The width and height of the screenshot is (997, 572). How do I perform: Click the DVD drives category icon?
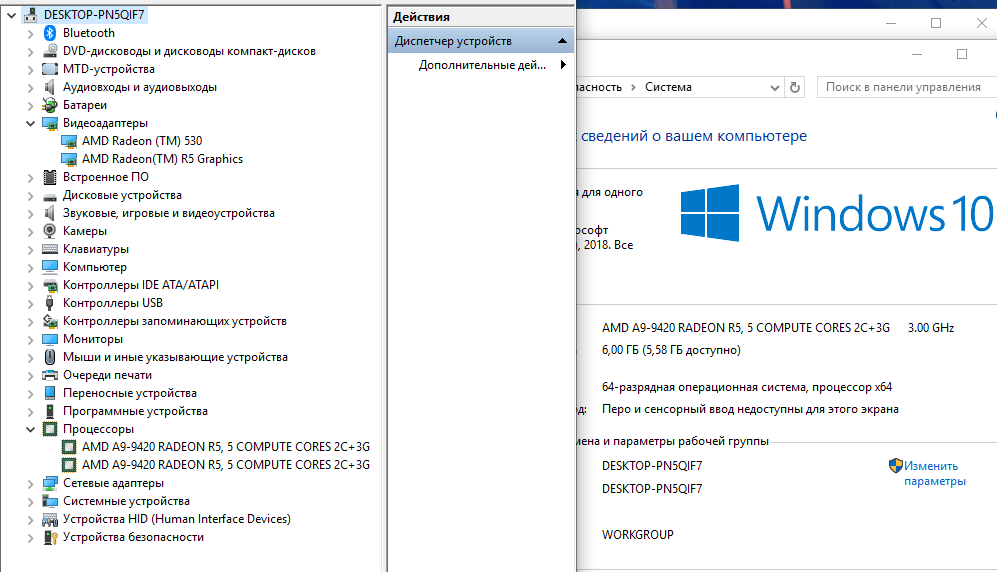(50, 51)
